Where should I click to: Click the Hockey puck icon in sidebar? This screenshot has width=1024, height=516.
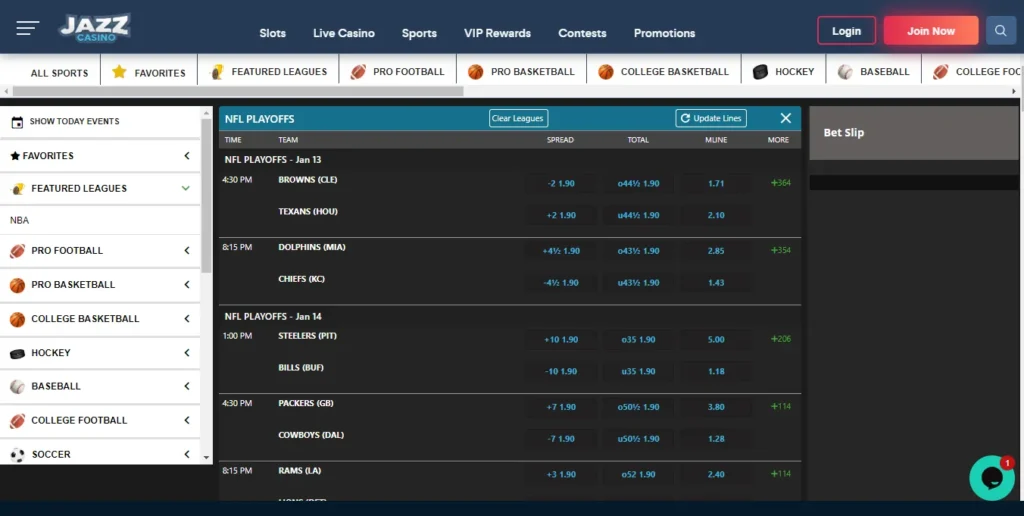17,353
